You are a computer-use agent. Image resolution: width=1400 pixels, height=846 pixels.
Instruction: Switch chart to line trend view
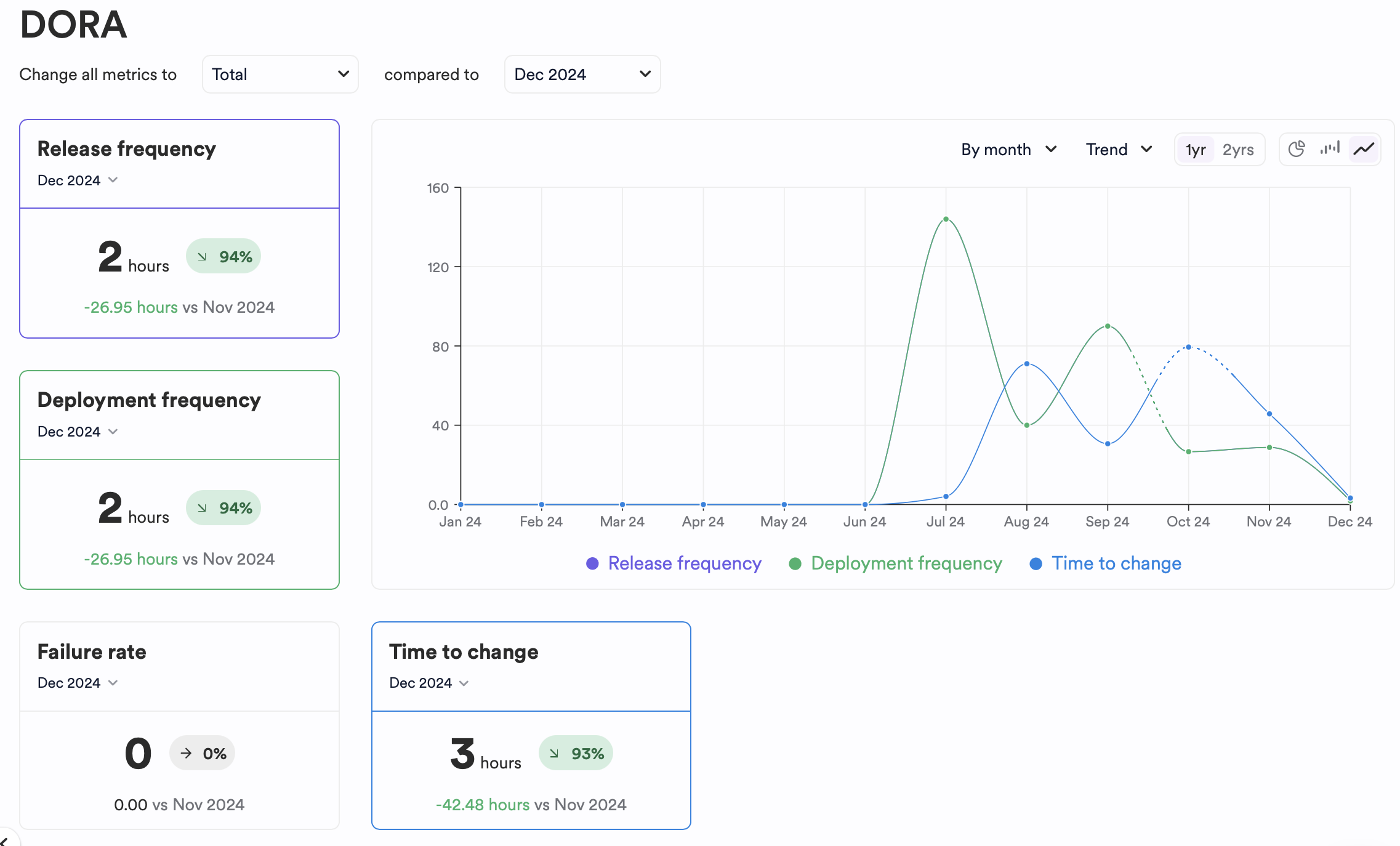pos(1364,149)
